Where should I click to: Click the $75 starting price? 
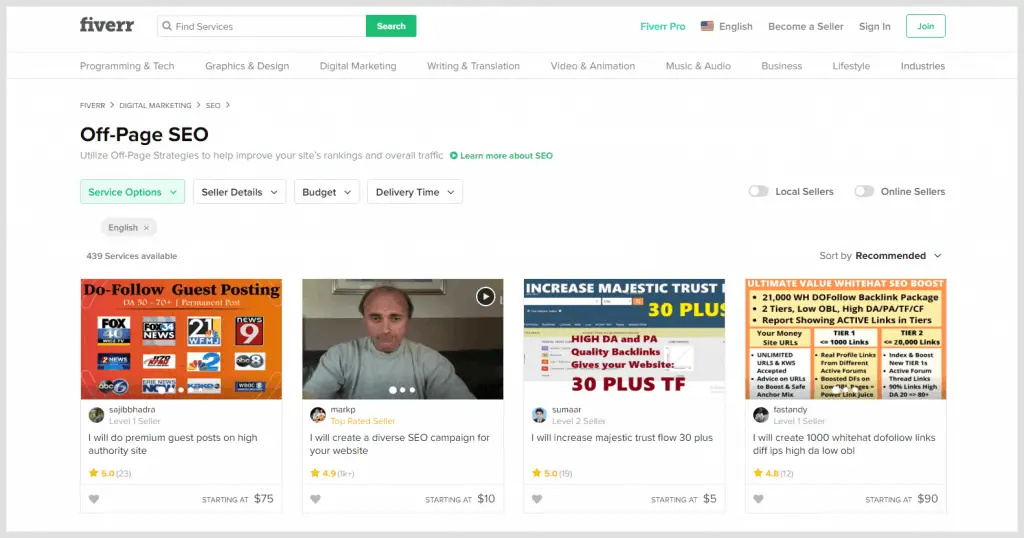(x=264, y=499)
